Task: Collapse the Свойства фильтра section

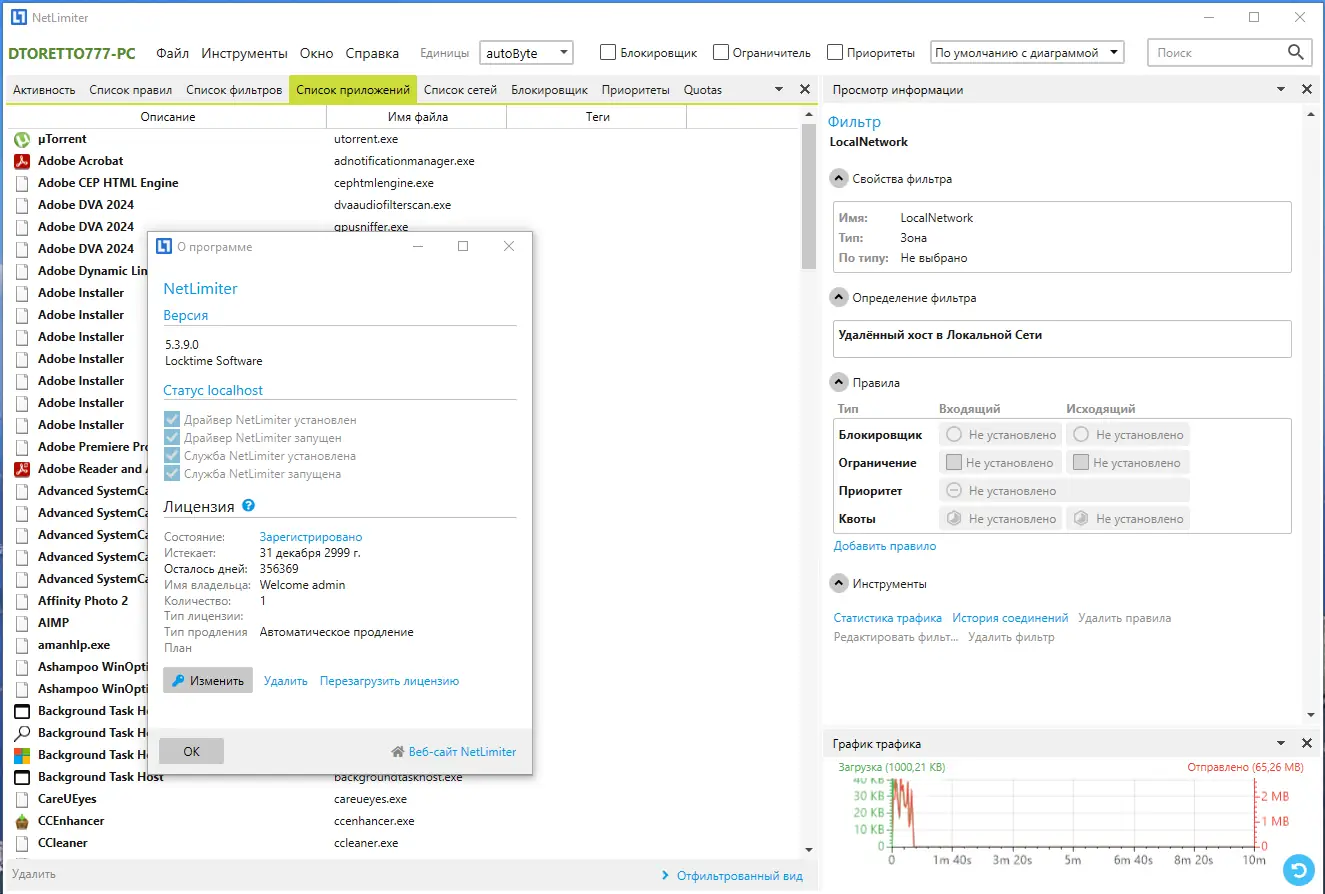Action: click(x=839, y=179)
